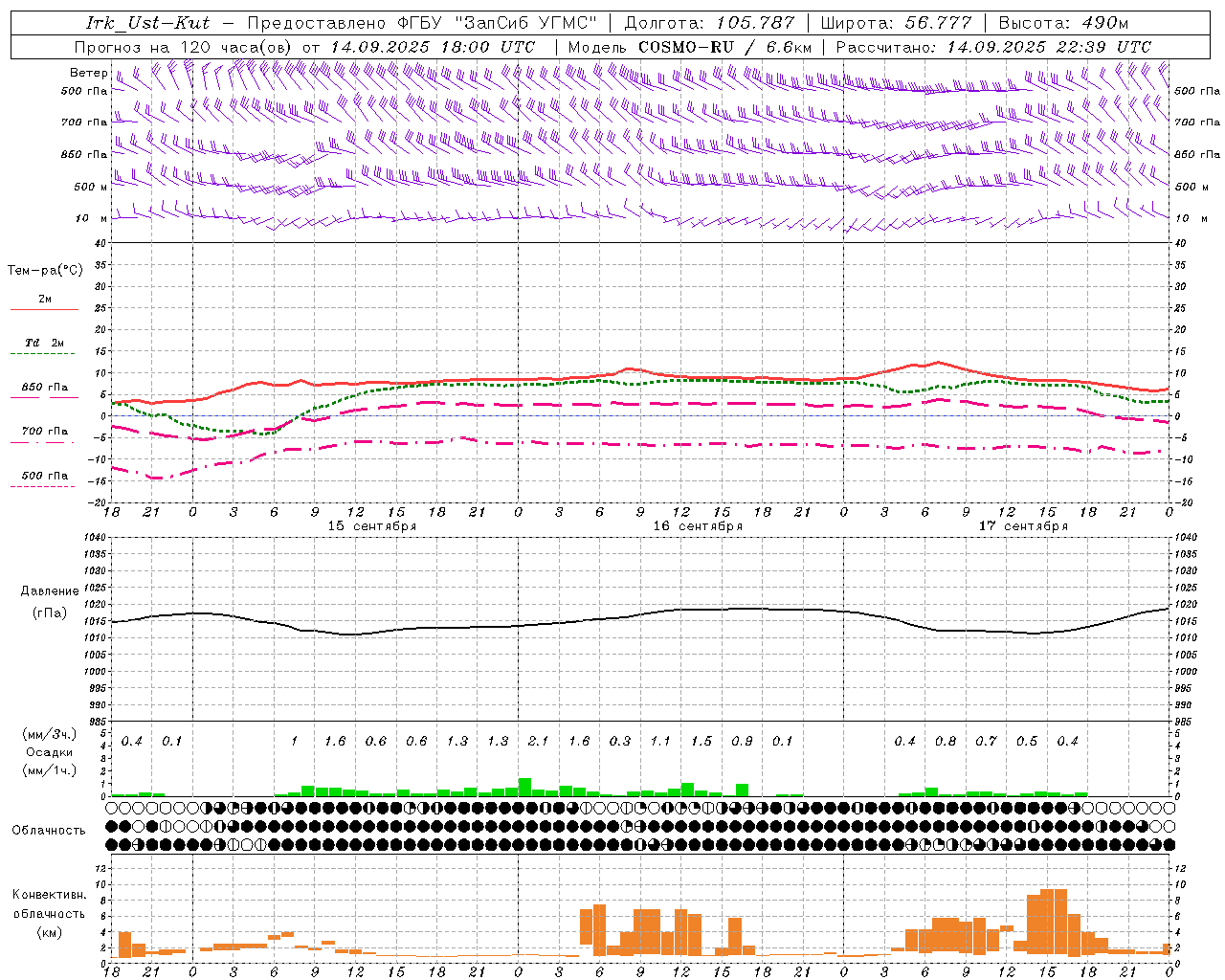Screen dimensions: 1225x980
Task: Select the 1.1 precipitation value
Action: click(660, 742)
